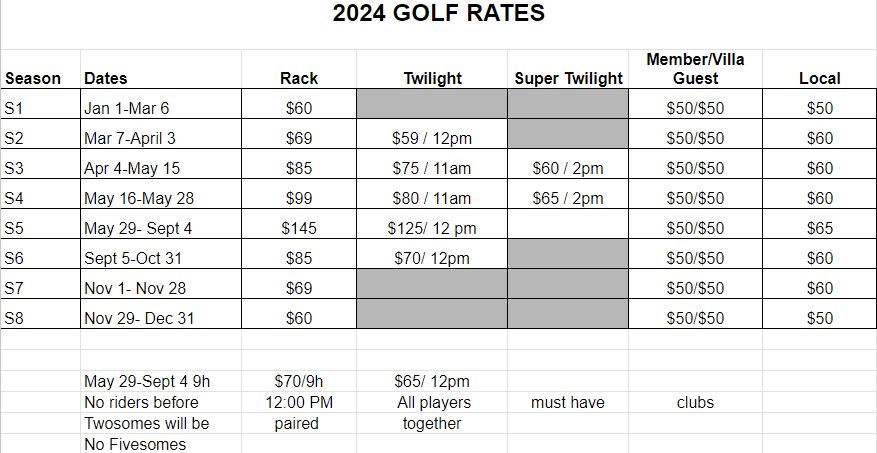Click the No riders before cell
The image size is (877, 453).
pos(142,402)
